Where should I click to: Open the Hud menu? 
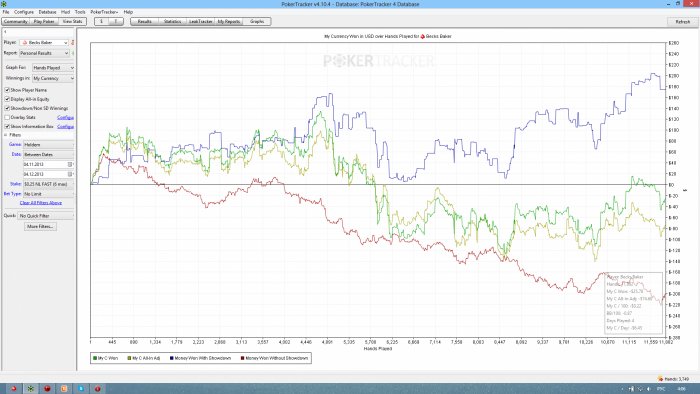pyautogui.click(x=66, y=12)
